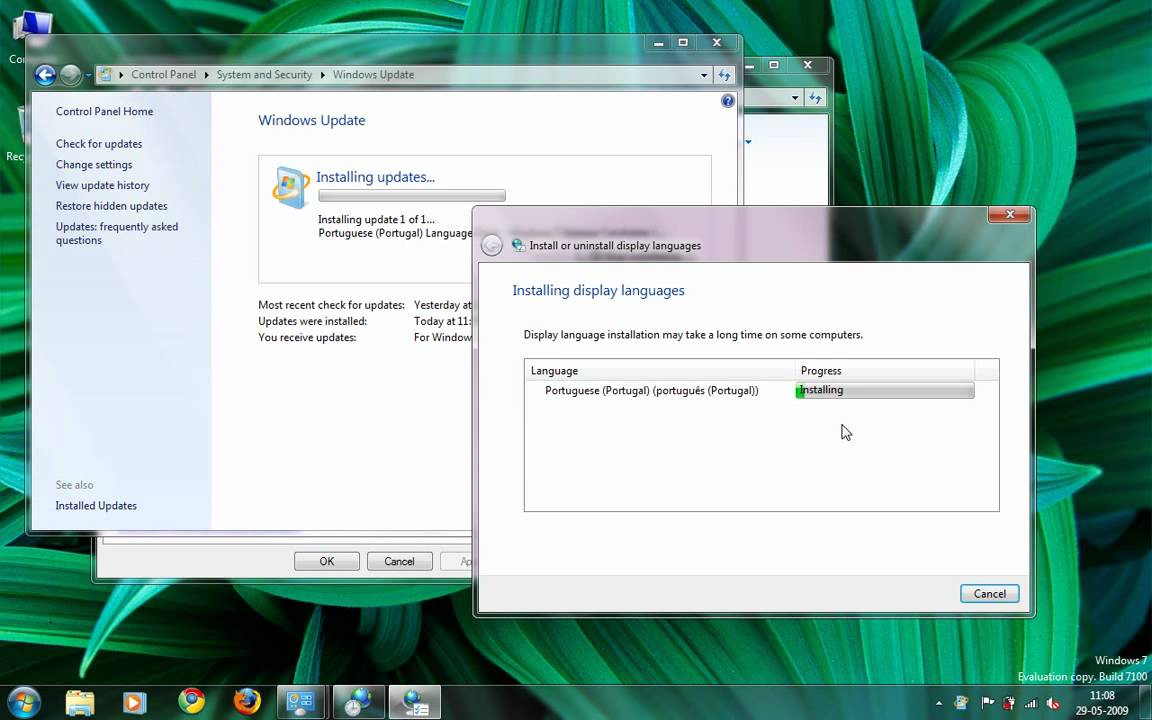Click the power plug tray icon
This screenshot has height=720, width=1152.
[1009, 703]
